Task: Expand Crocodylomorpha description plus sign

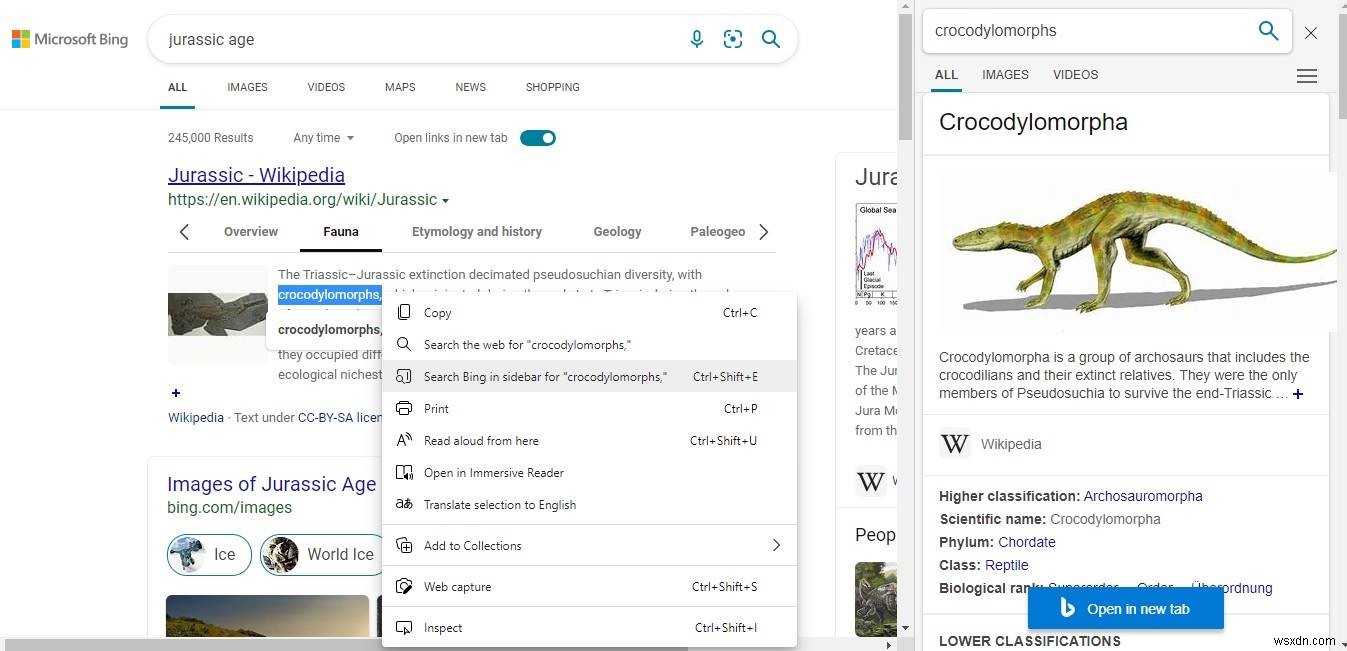Action: point(1298,394)
